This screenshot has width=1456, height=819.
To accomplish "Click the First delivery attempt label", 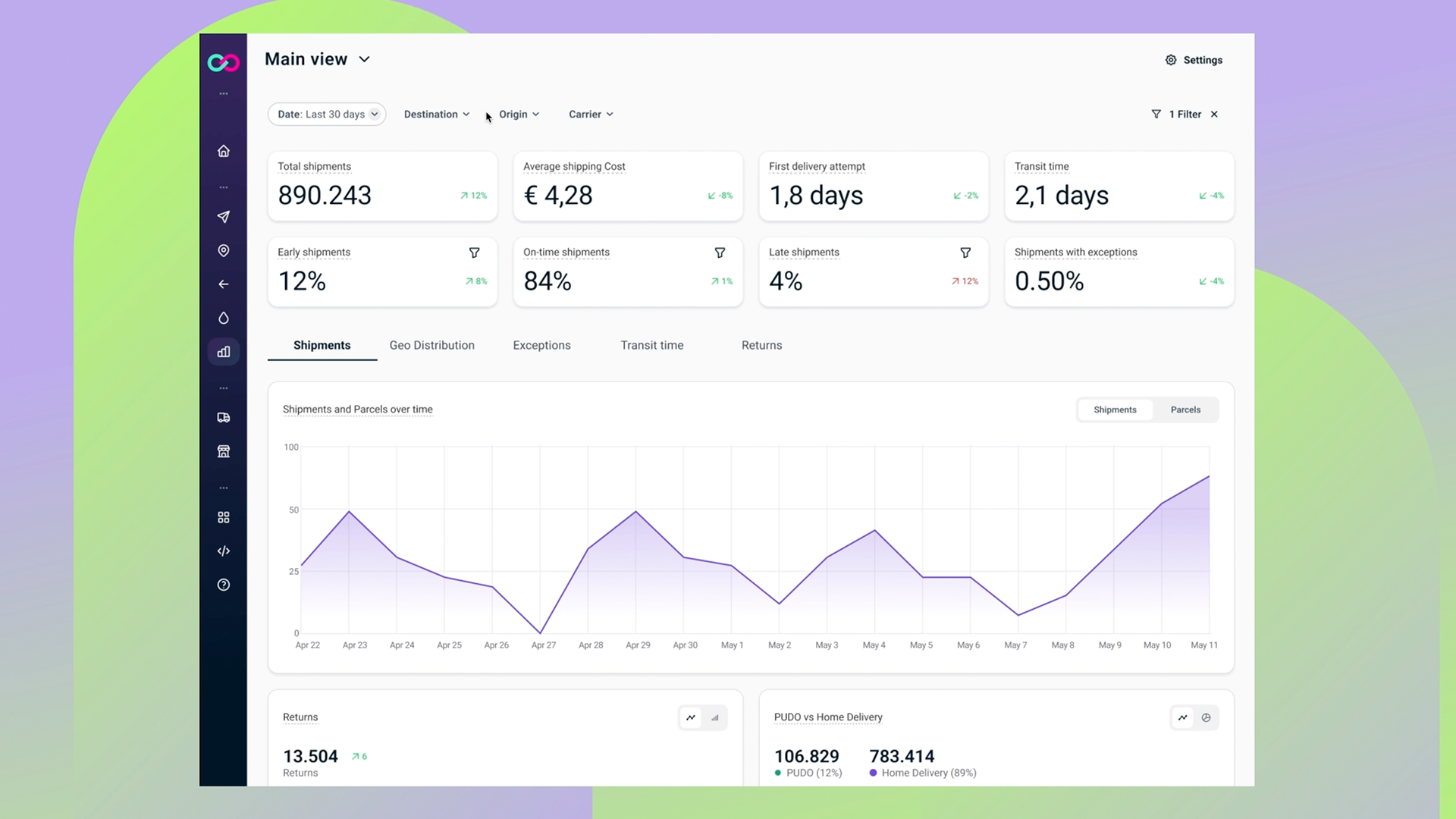I will tap(817, 167).
